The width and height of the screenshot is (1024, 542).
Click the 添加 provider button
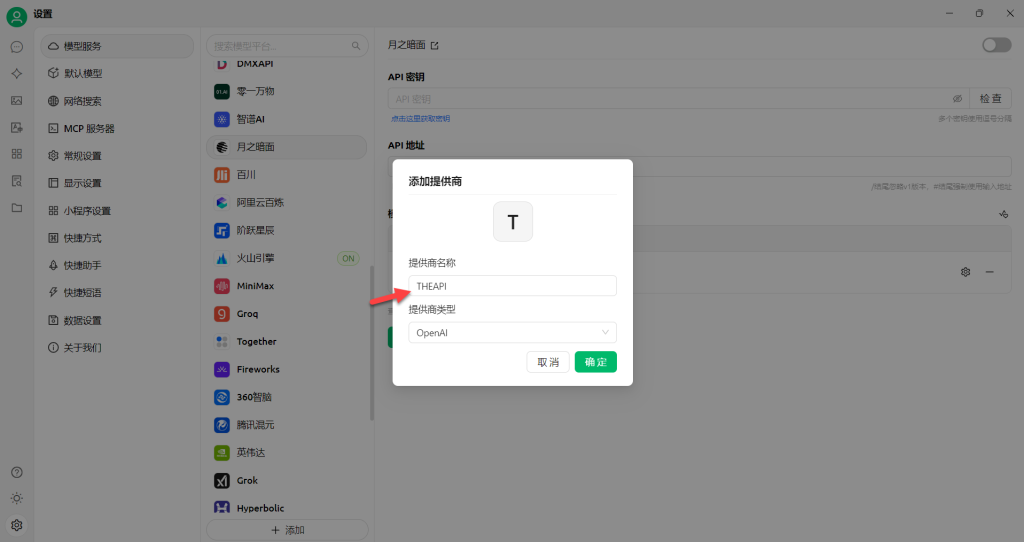coord(287,530)
